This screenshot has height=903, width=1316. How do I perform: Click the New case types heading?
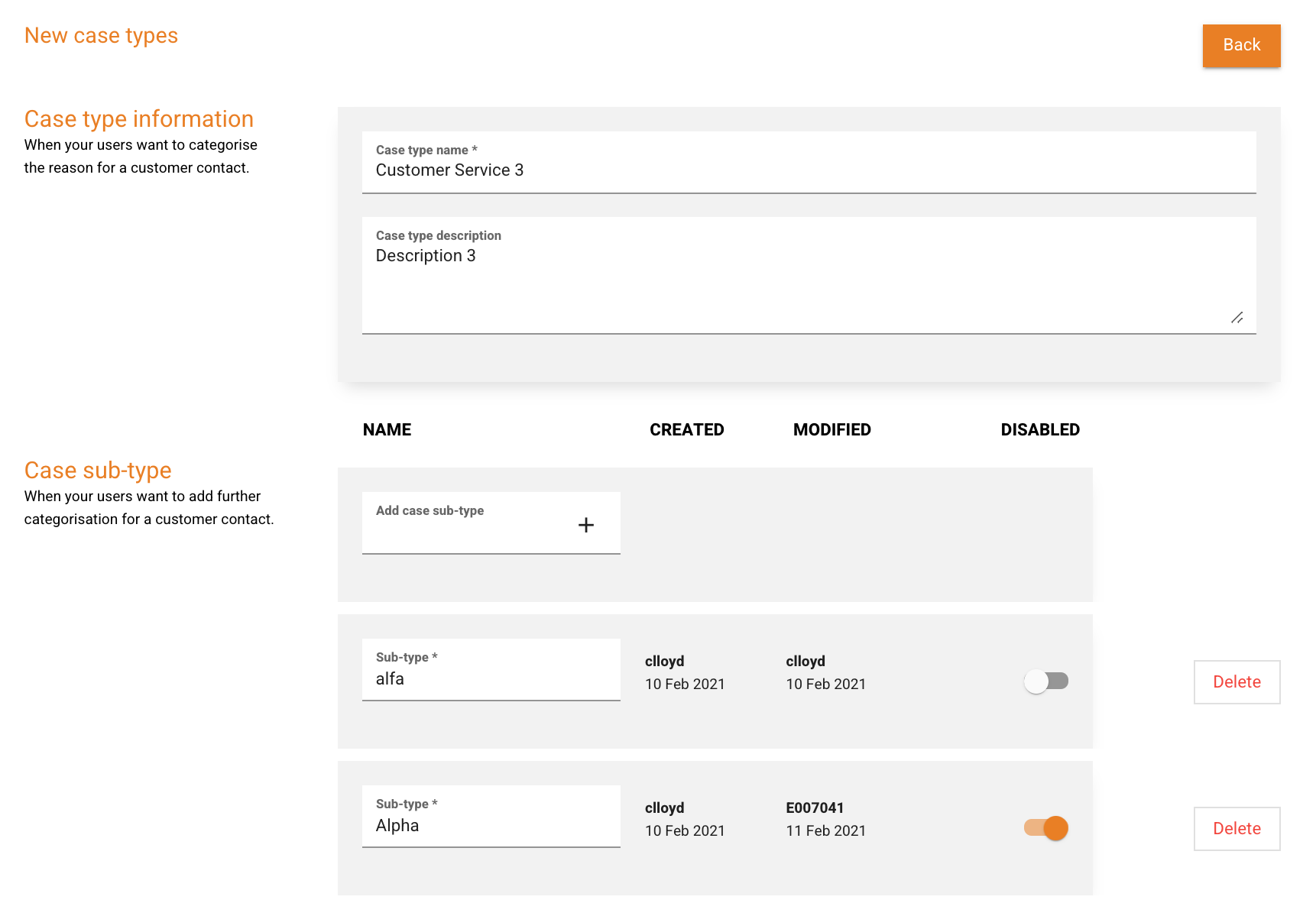tap(101, 36)
